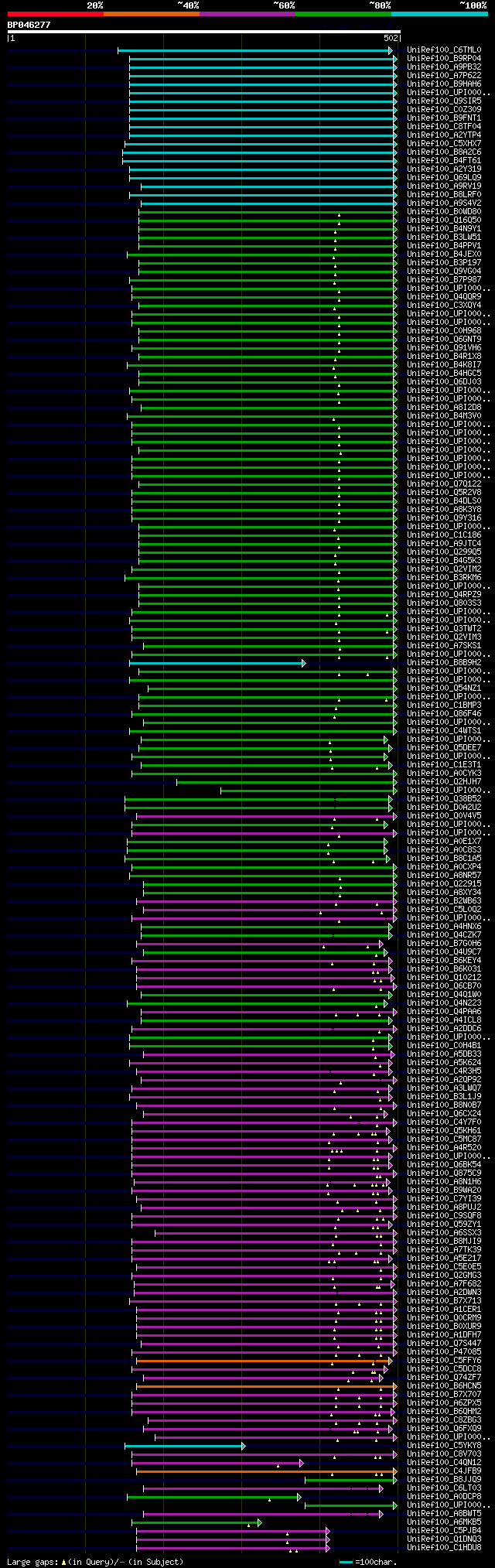Viewport: 495px width, 1568px height.
Task: Open hit UniRef100_Q22915
Action: 444,884
